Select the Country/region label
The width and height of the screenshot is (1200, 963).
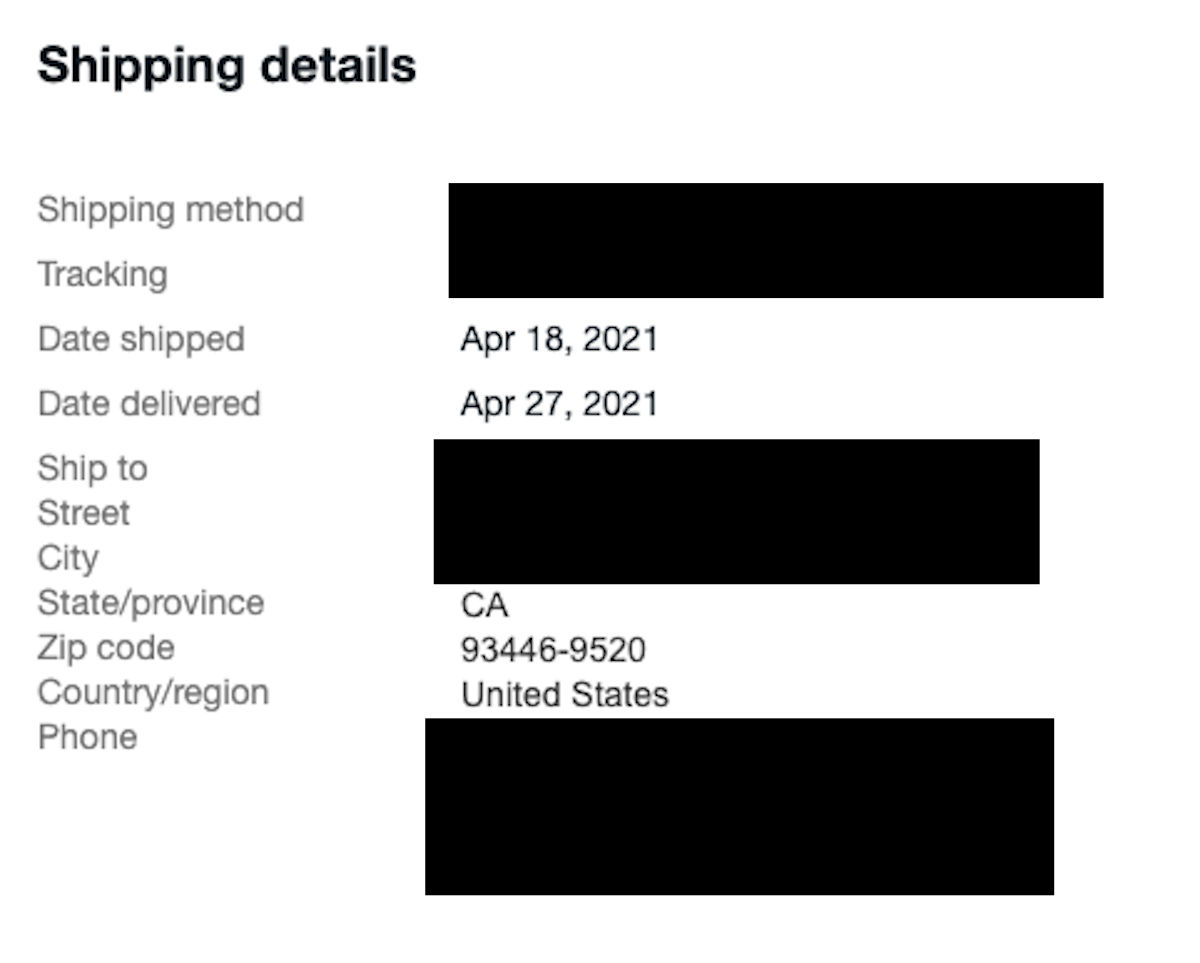tap(153, 693)
